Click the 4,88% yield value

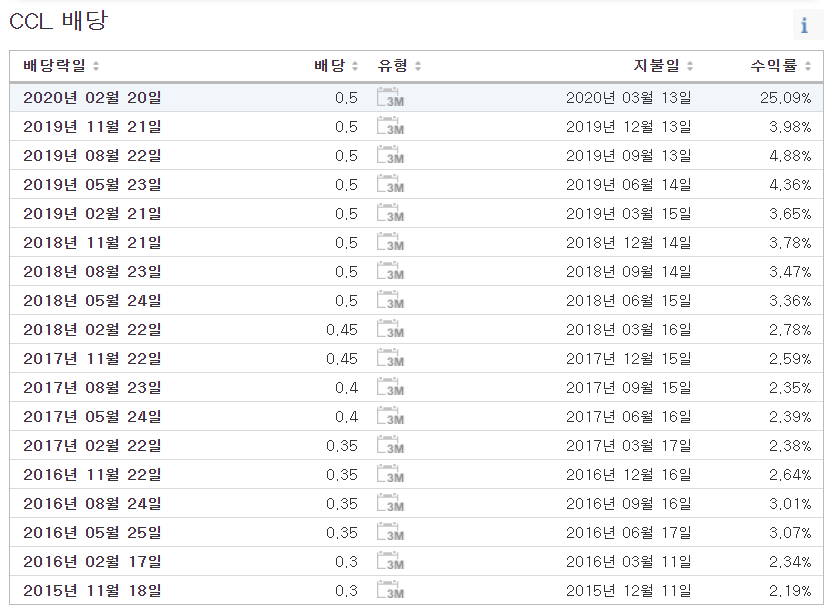tap(790, 156)
